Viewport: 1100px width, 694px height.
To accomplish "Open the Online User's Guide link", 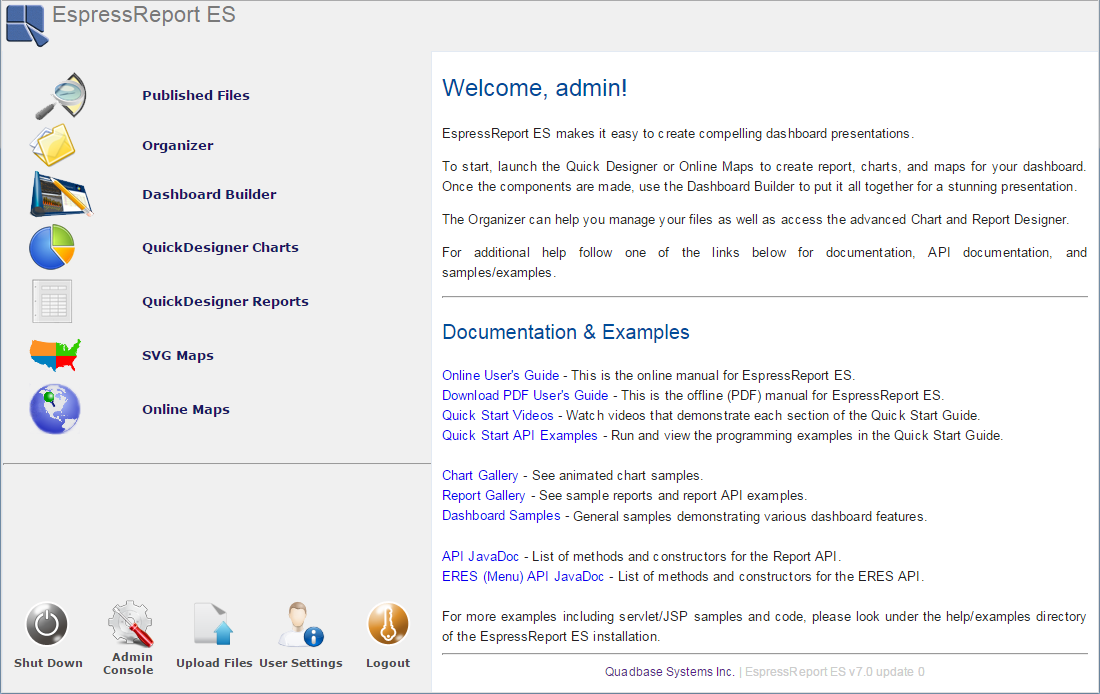I will pos(500,375).
